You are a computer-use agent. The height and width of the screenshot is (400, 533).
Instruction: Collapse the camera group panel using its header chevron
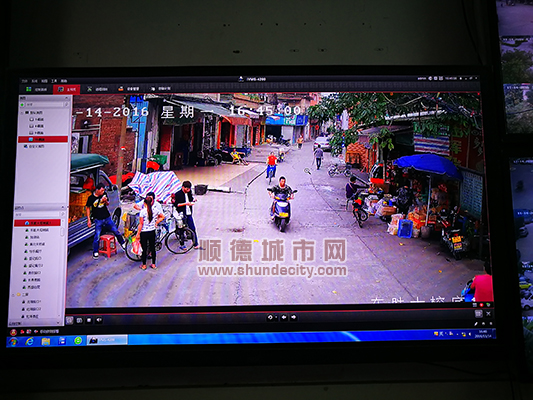[63, 207]
